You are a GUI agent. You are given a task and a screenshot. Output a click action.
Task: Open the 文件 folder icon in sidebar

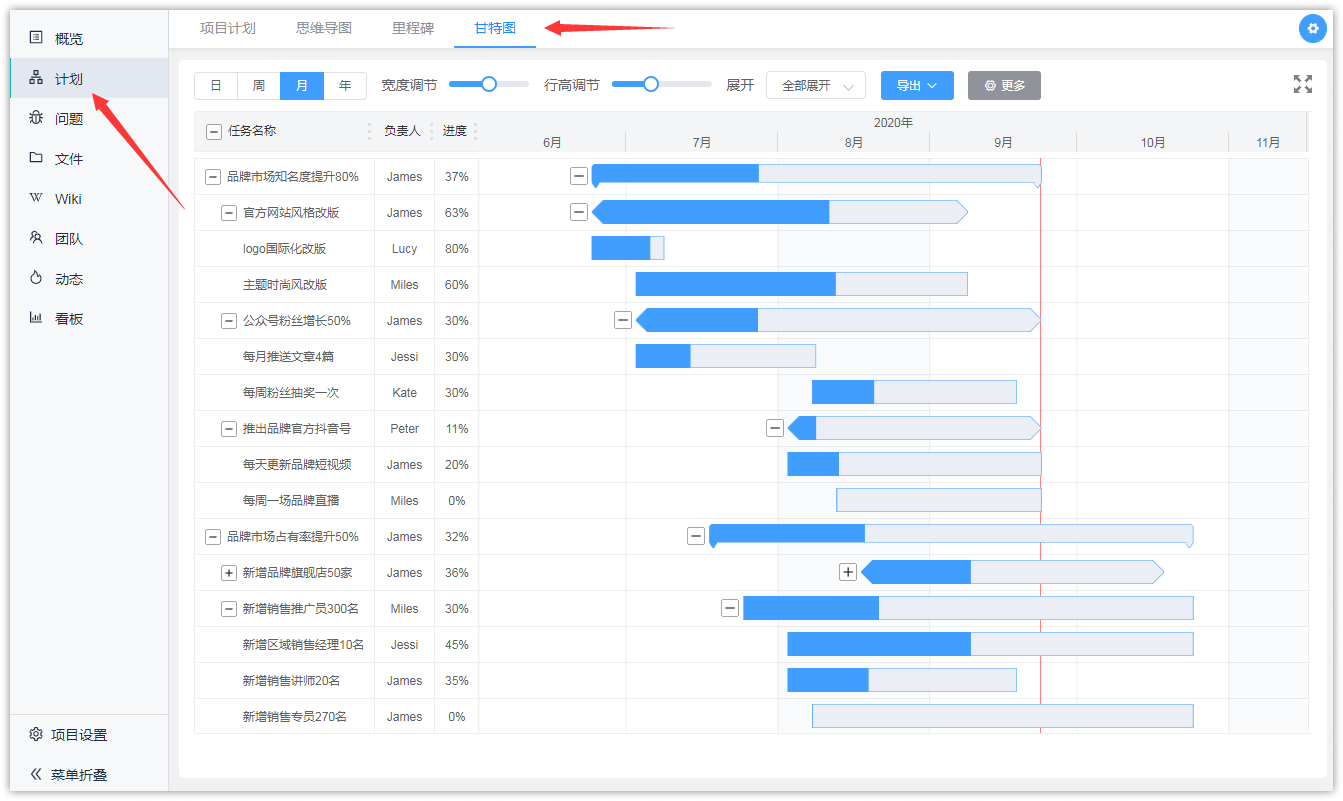(x=36, y=158)
